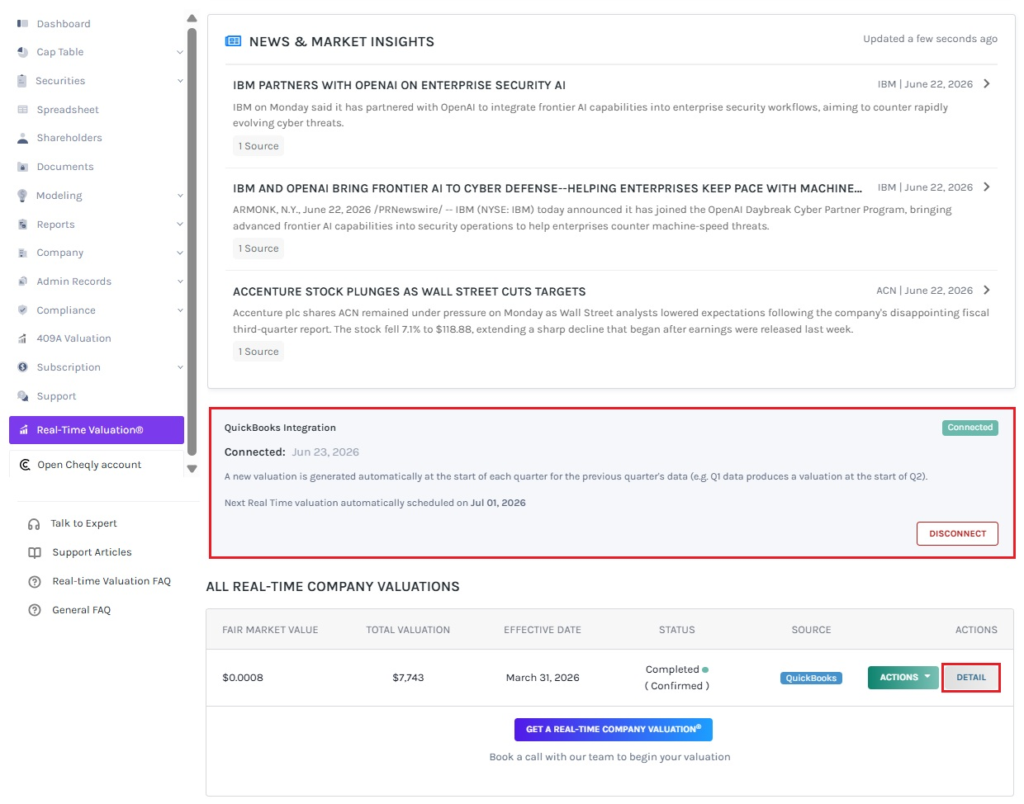Click 1 Source under IBM Partners article
The height and width of the screenshot is (804, 1024).
click(x=259, y=146)
